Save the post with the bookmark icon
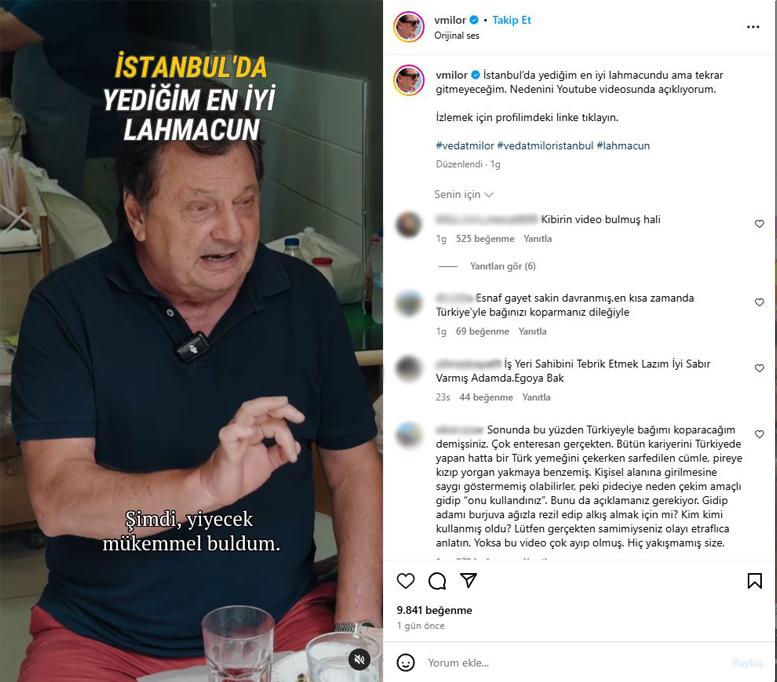The height and width of the screenshot is (682, 777). [755, 580]
